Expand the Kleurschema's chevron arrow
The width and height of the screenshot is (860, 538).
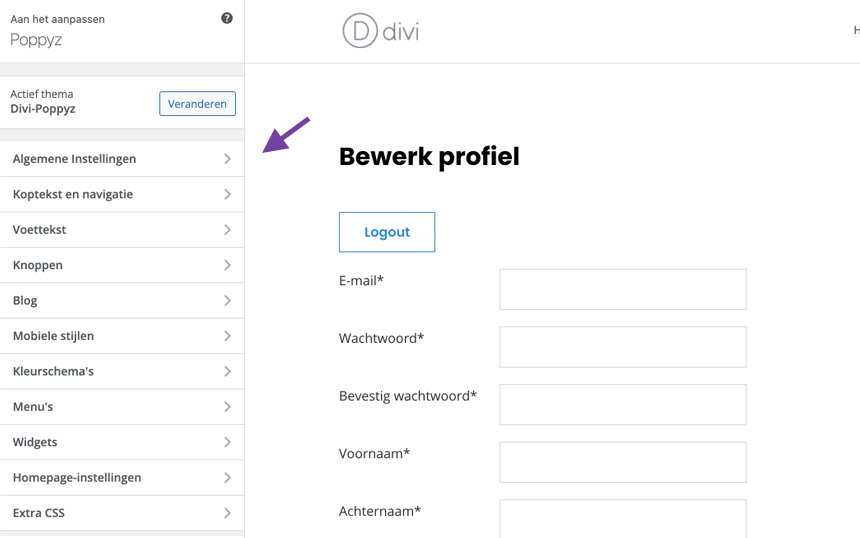coord(227,372)
